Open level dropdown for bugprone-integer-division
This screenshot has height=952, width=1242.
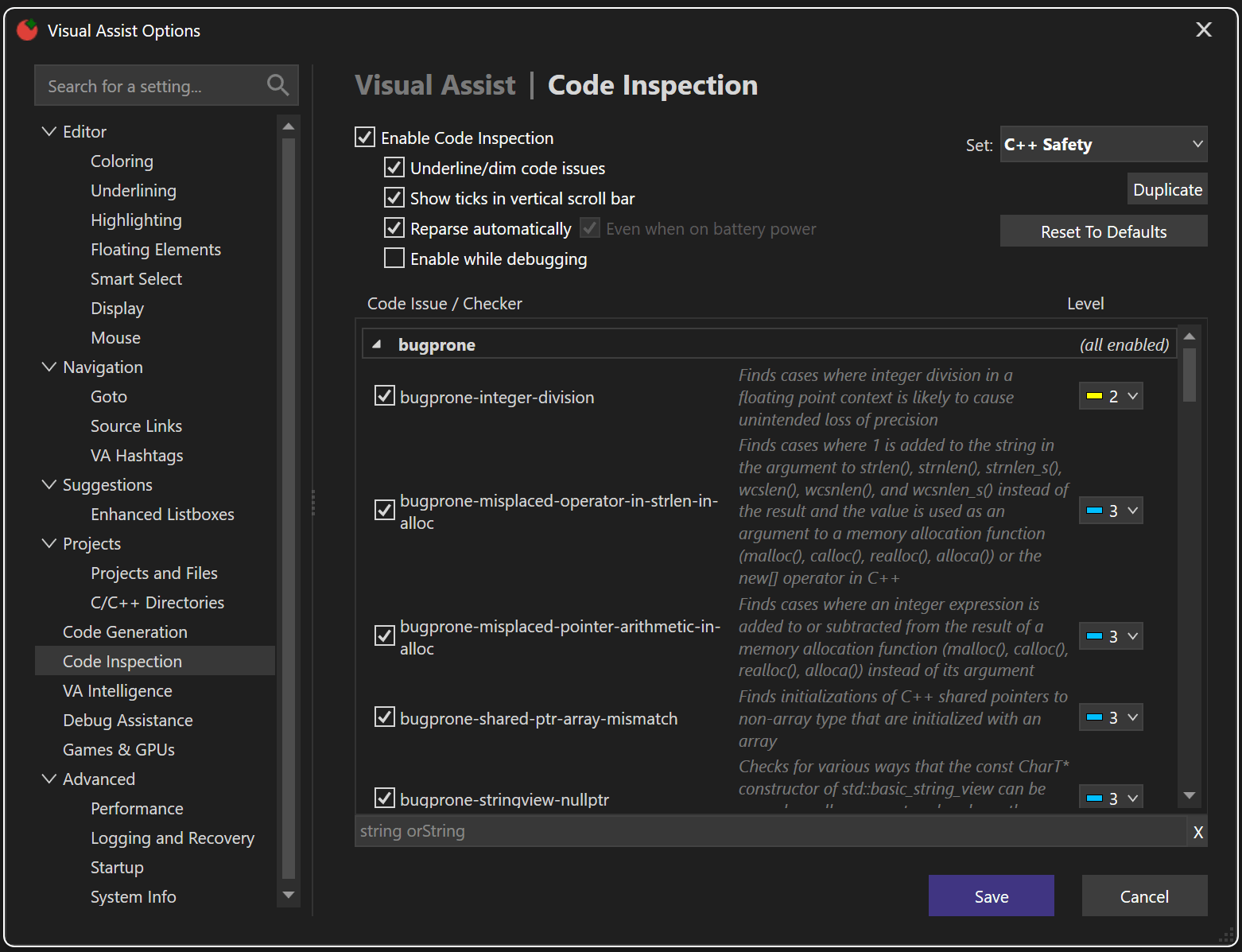point(1111,396)
